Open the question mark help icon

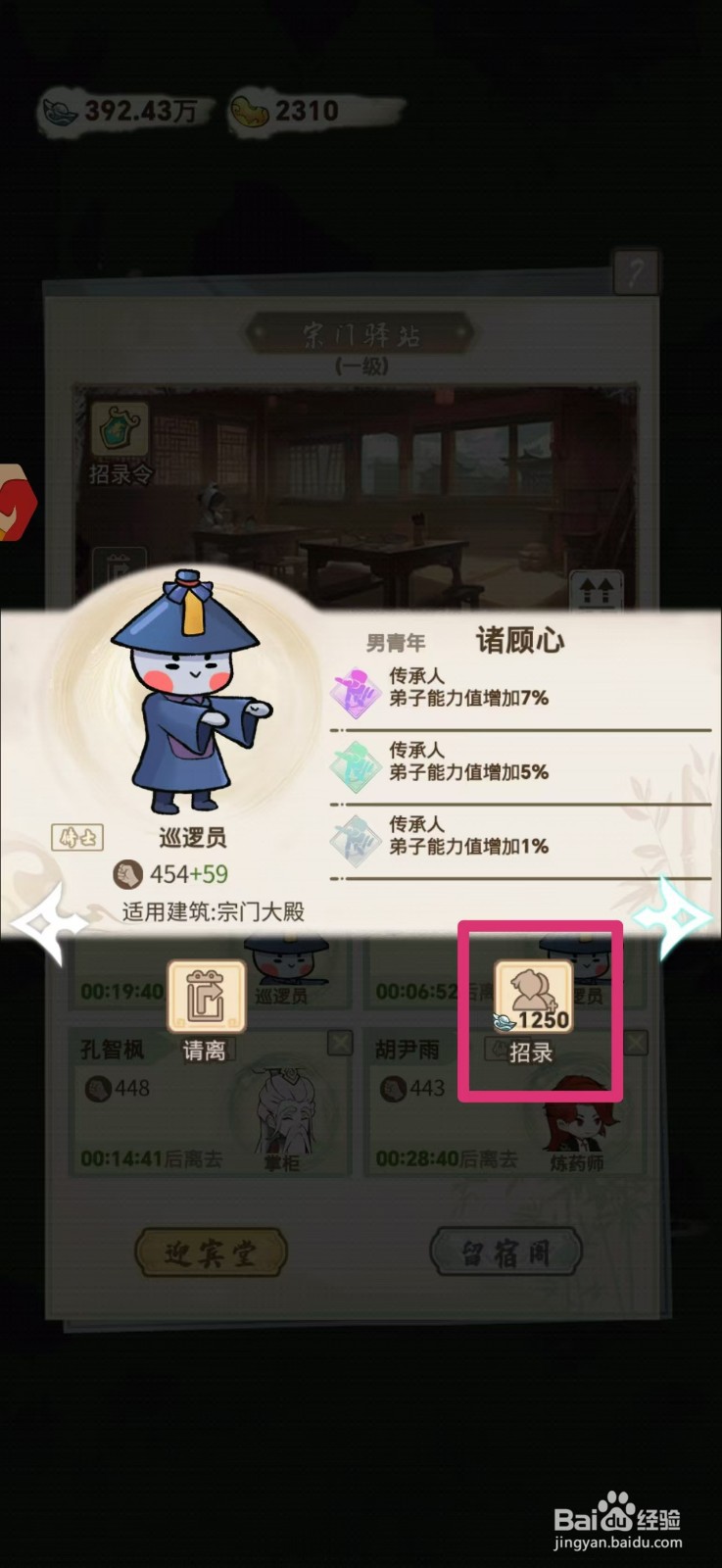(x=635, y=272)
